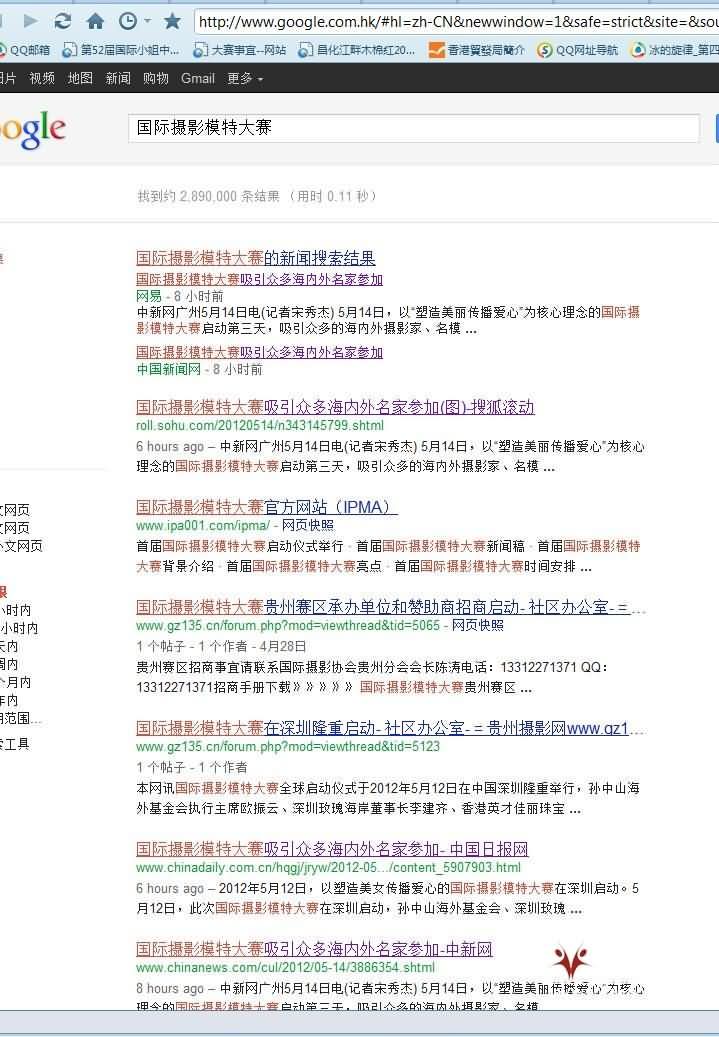This screenshot has width=719, height=1037.
Task: Click the roll.sohu.com result URL text
Action: tap(260, 426)
